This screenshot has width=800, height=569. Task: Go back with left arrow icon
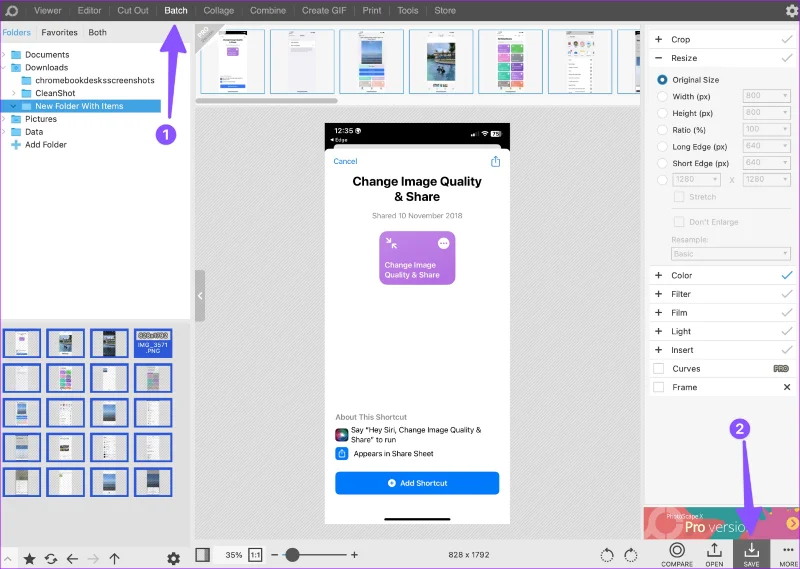click(x=72, y=559)
